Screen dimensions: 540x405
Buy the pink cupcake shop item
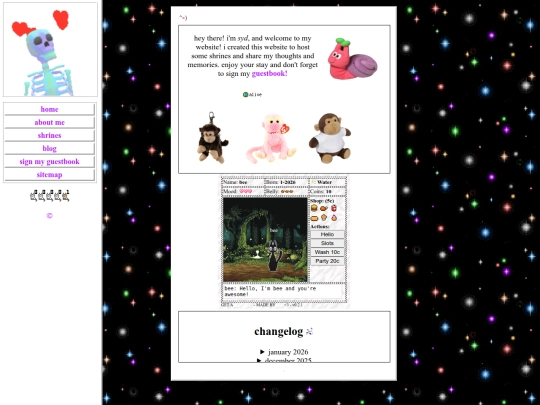click(334, 218)
